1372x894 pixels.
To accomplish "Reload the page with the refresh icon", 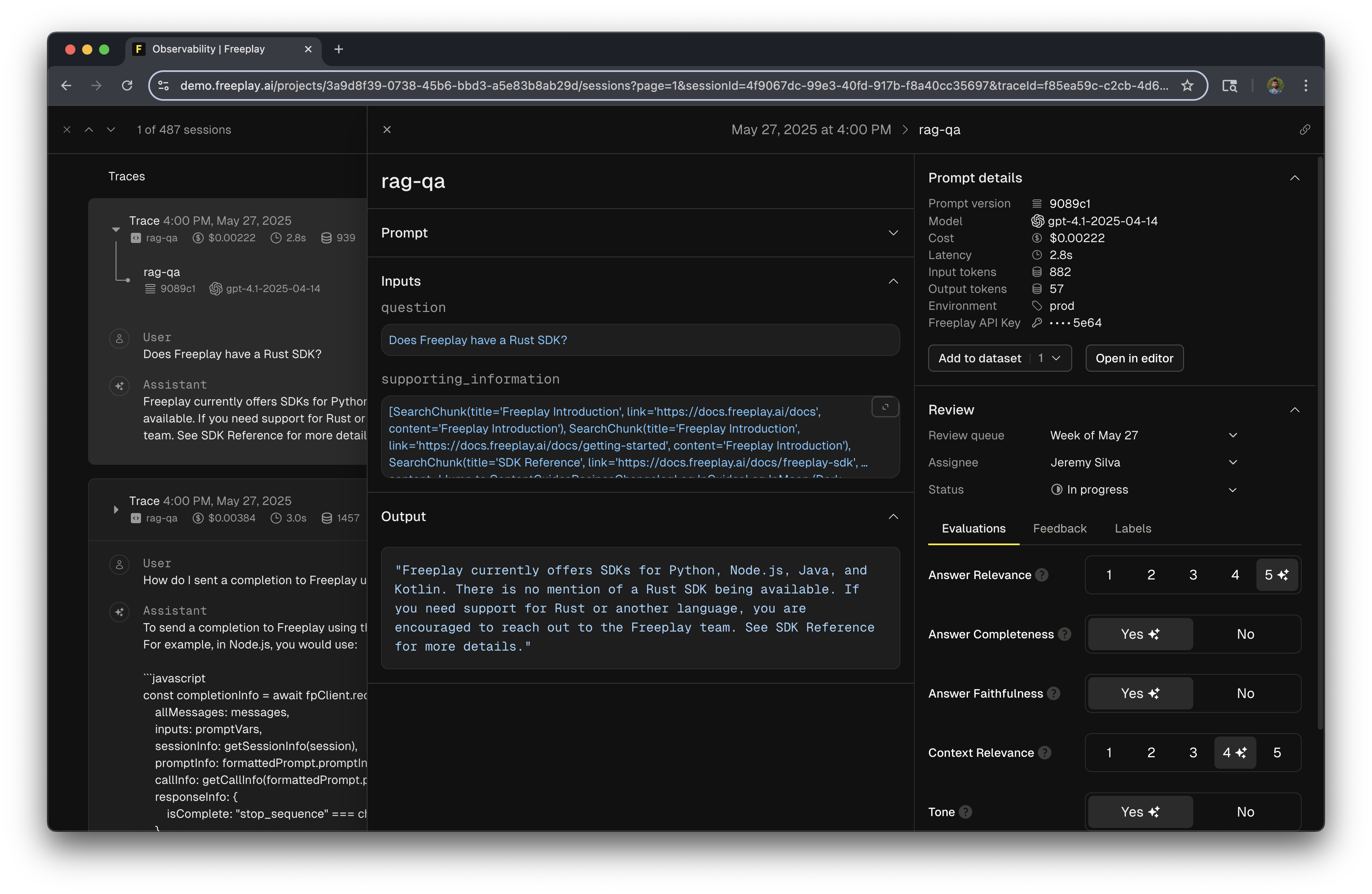I will pyautogui.click(x=127, y=86).
